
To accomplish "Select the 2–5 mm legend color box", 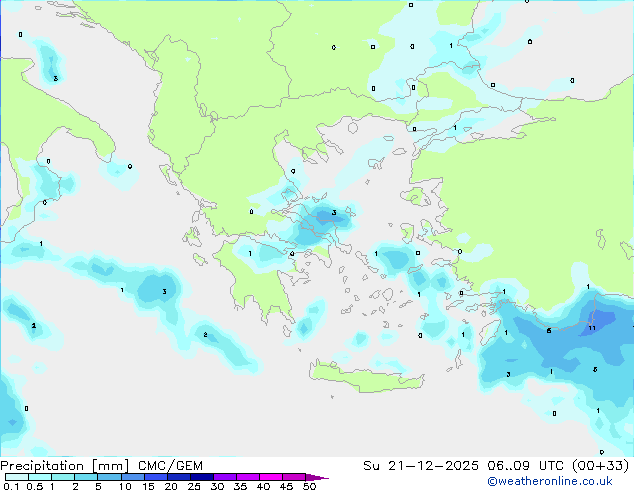I will (x=86, y=477).
